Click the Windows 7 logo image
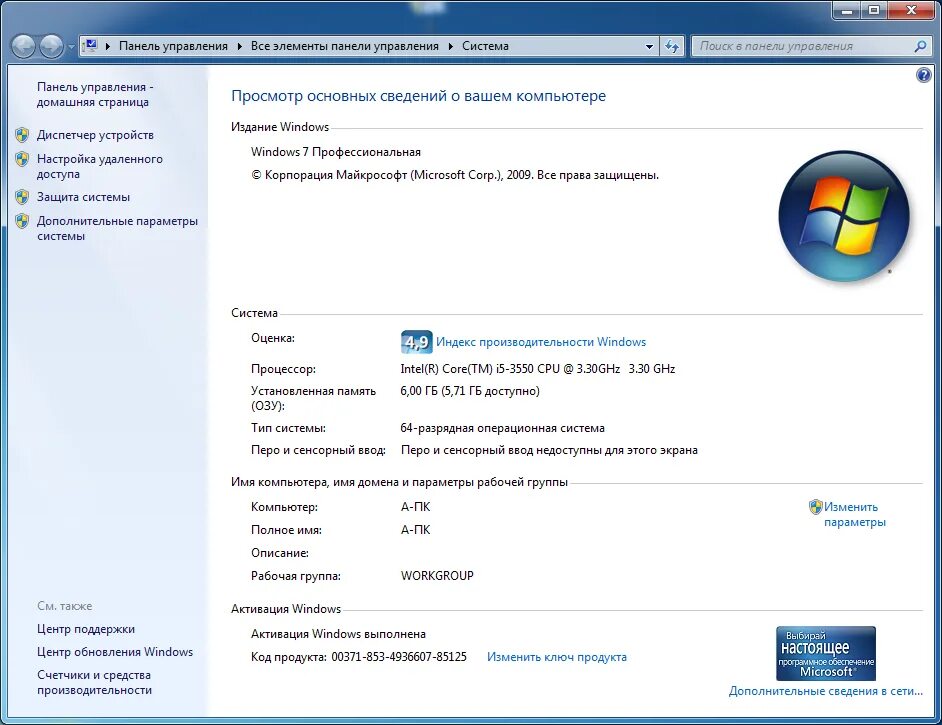This screenshot has height=725, width=942. [844, 216]
